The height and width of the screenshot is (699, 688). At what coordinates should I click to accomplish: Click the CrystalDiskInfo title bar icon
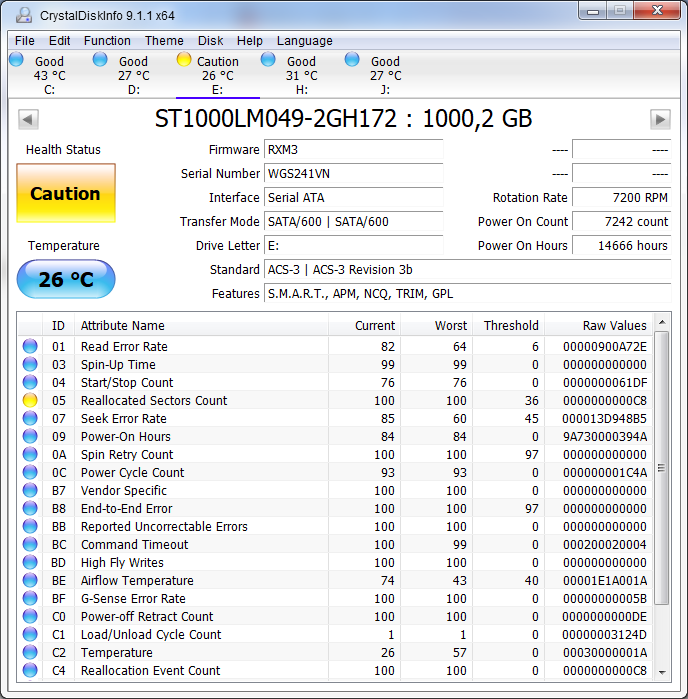[x=24, y=15]
